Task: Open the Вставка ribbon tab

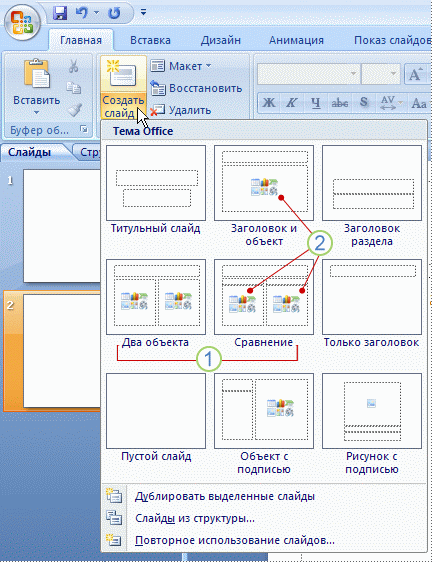Action: [x=150, y=40]
